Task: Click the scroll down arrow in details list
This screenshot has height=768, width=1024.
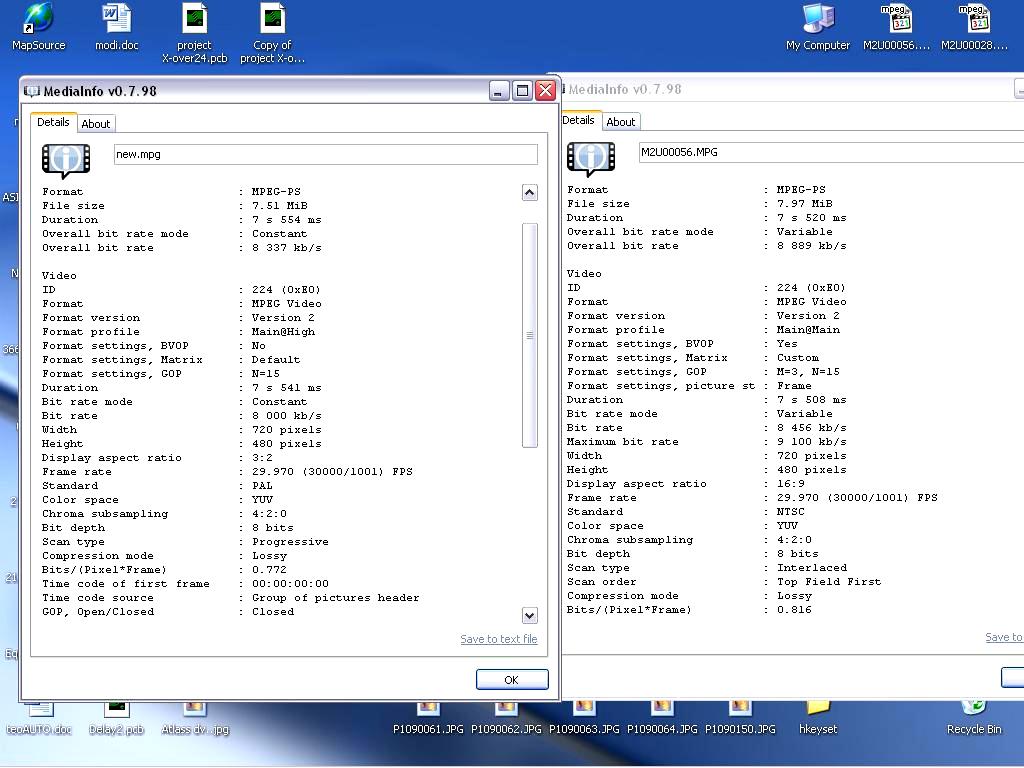Action: (x=529, y=616)
